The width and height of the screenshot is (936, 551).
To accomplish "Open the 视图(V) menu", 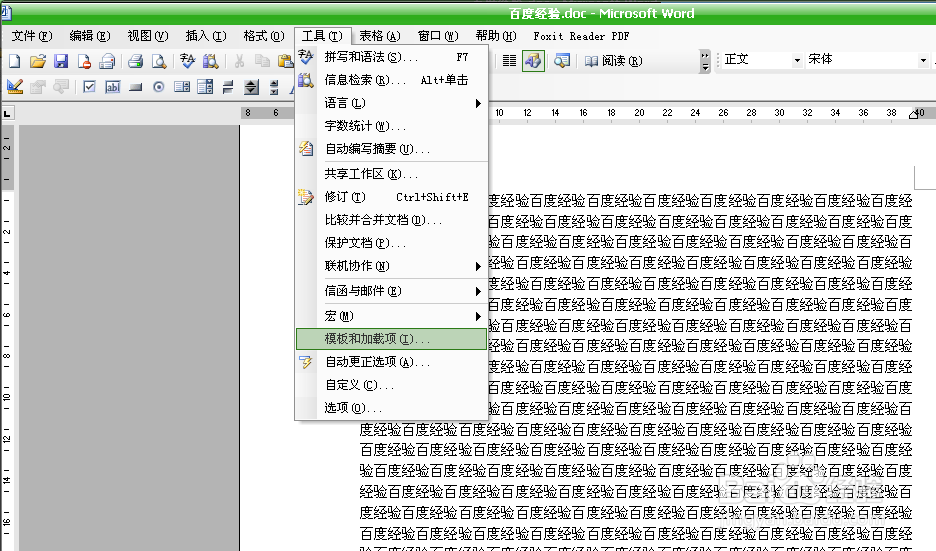I will coord(148,36).
